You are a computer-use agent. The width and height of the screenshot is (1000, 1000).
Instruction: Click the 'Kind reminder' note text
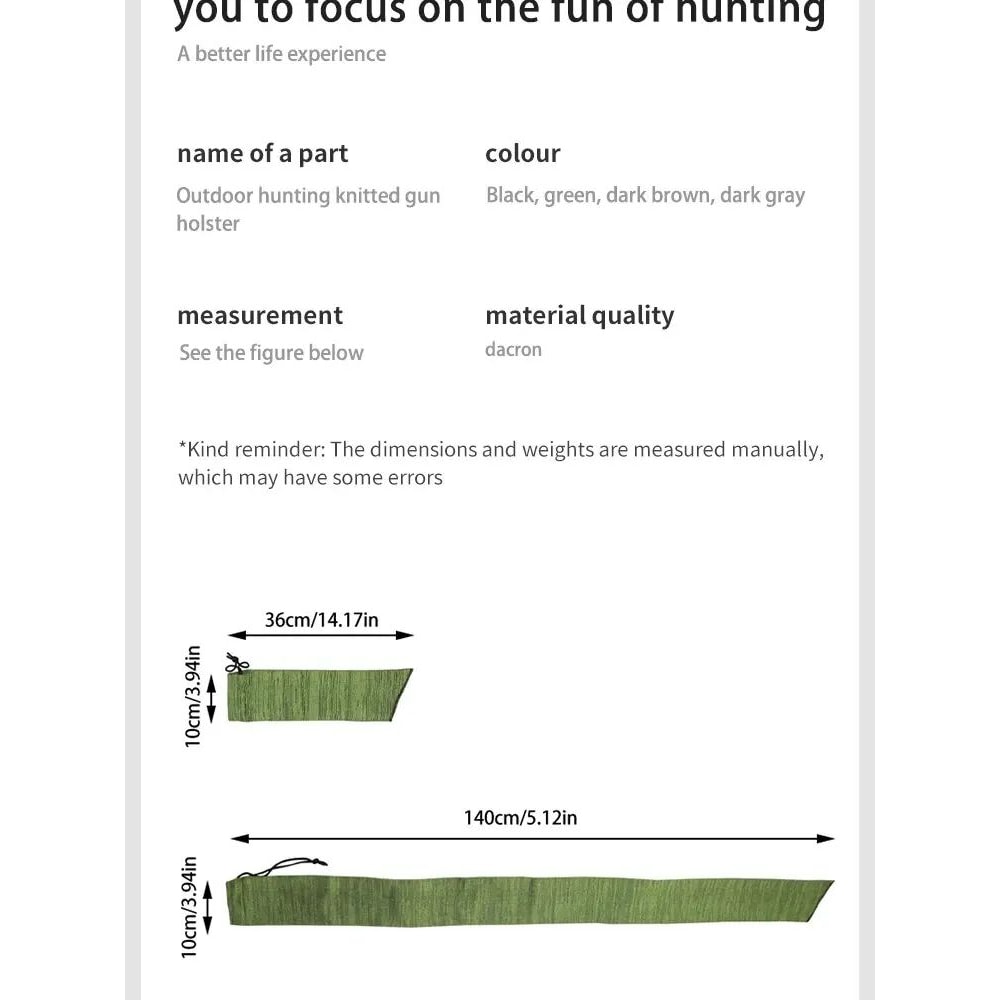[x=500, y=463]
